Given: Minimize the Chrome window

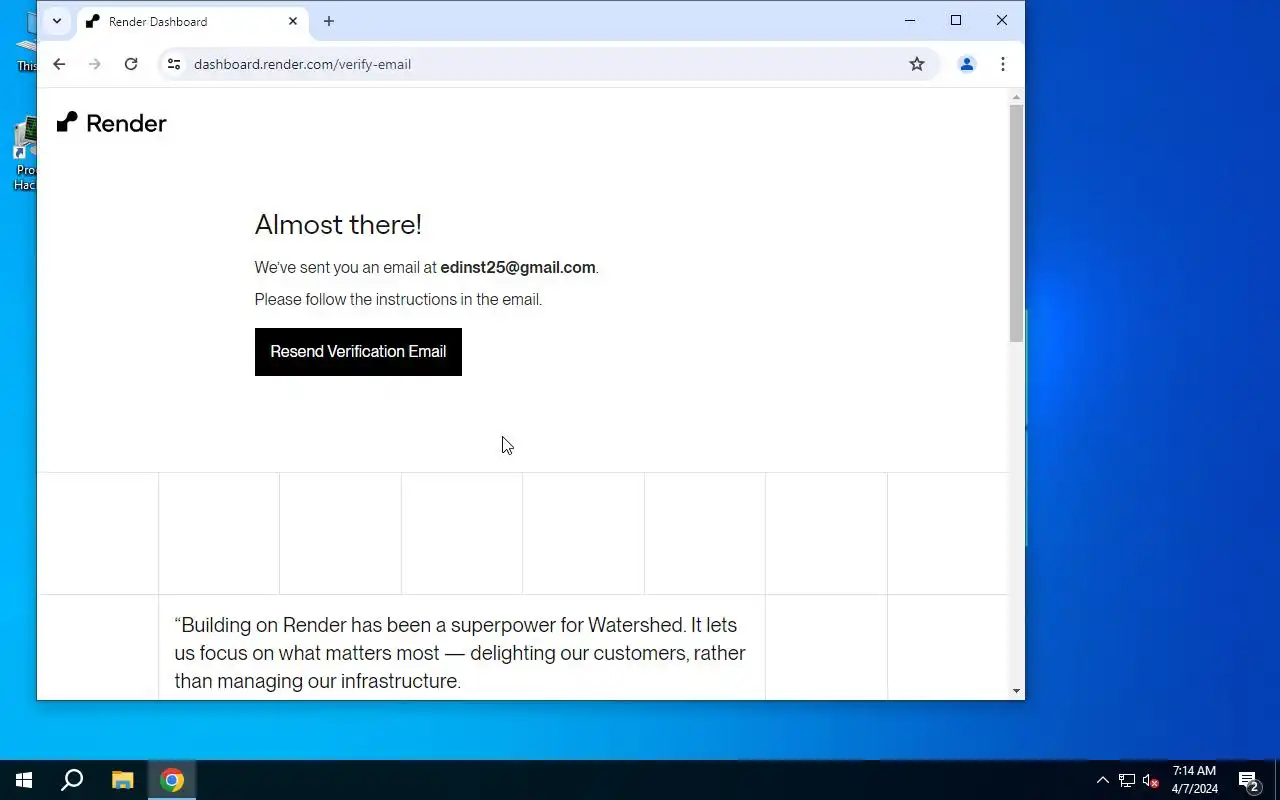Looking at the screenshot, I should point(910,20).
